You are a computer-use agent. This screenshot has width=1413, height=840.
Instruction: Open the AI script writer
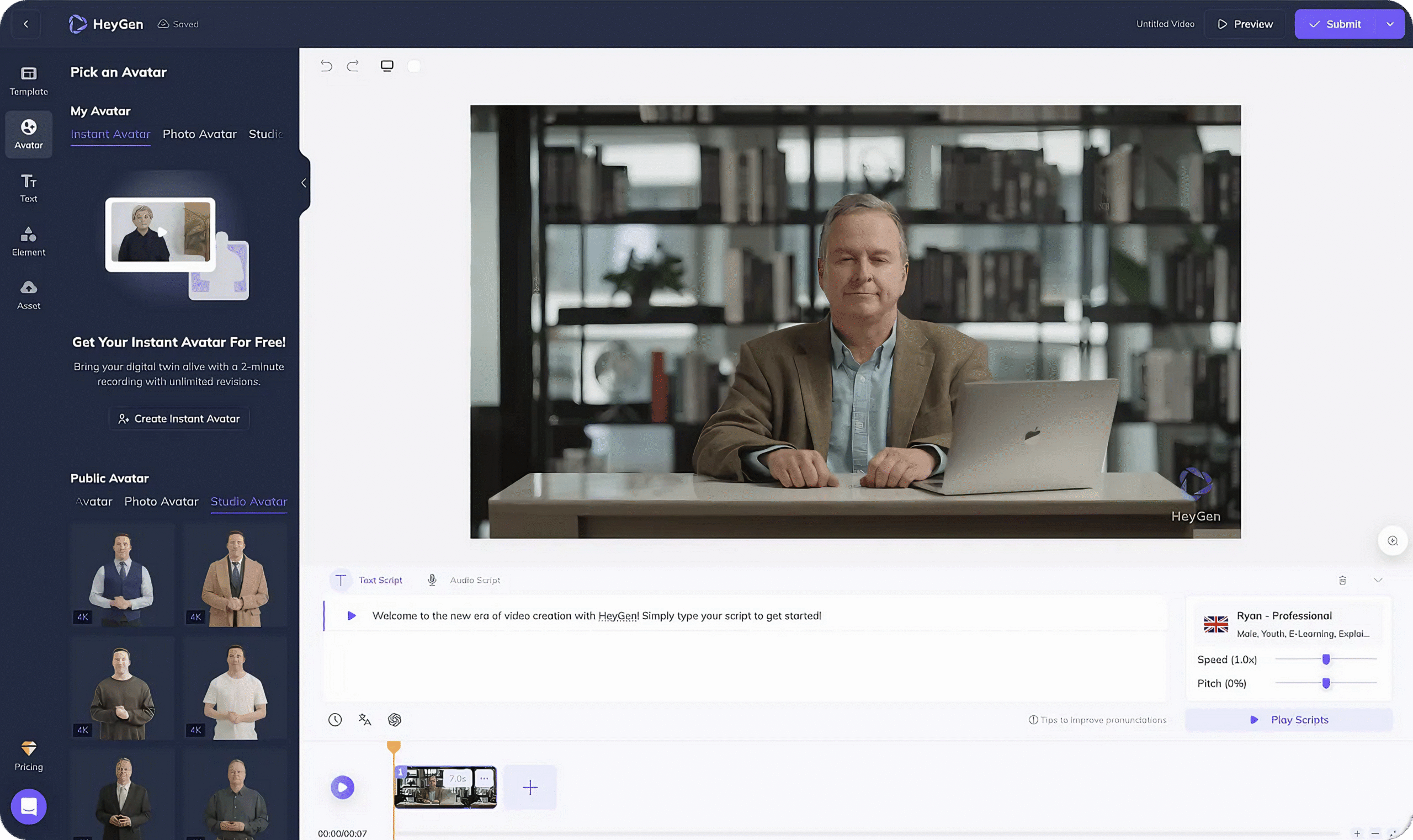[x=395, y=720]
